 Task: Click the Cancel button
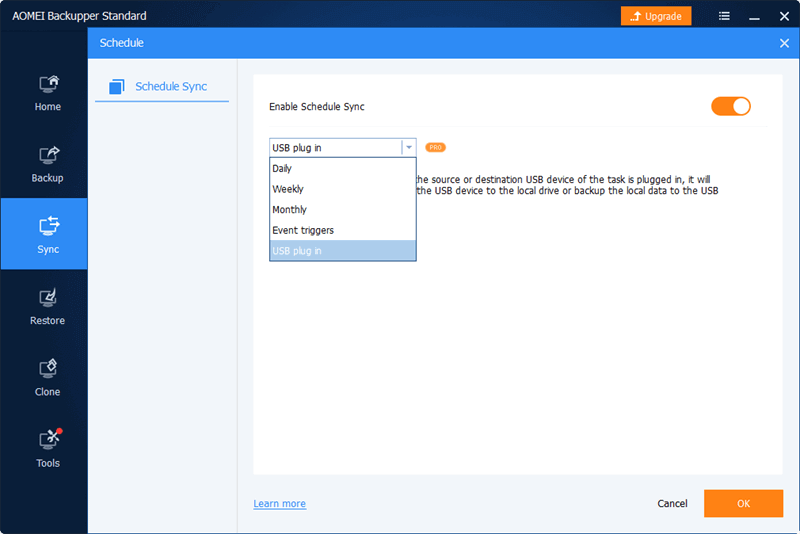672,503
